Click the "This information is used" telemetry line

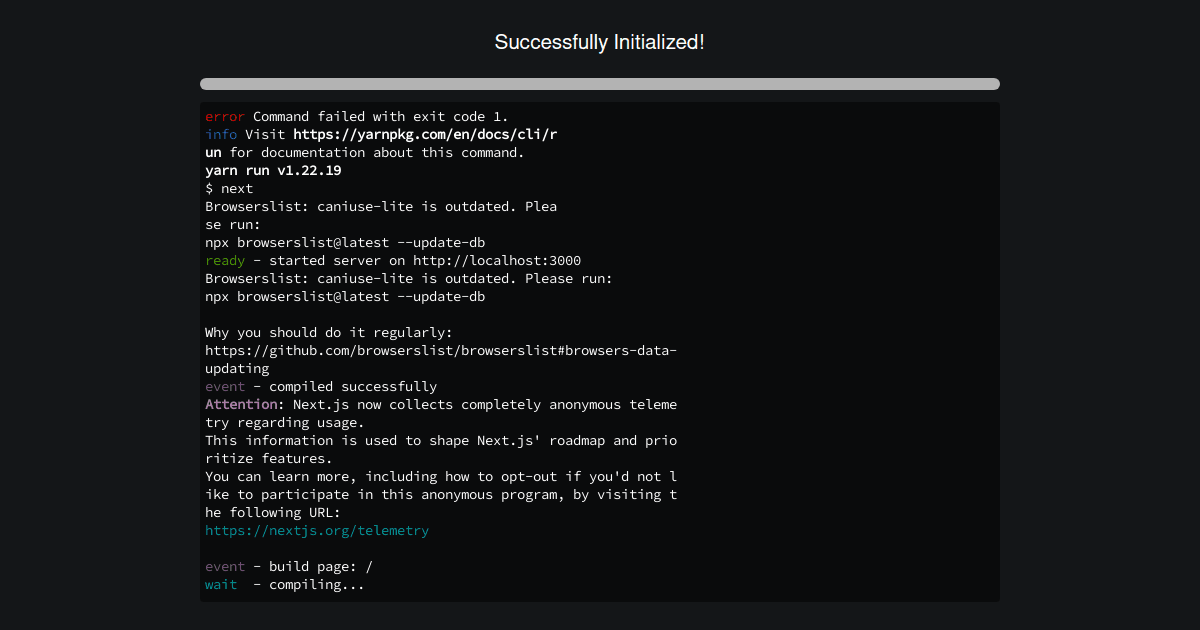click(x=440, y=441)
